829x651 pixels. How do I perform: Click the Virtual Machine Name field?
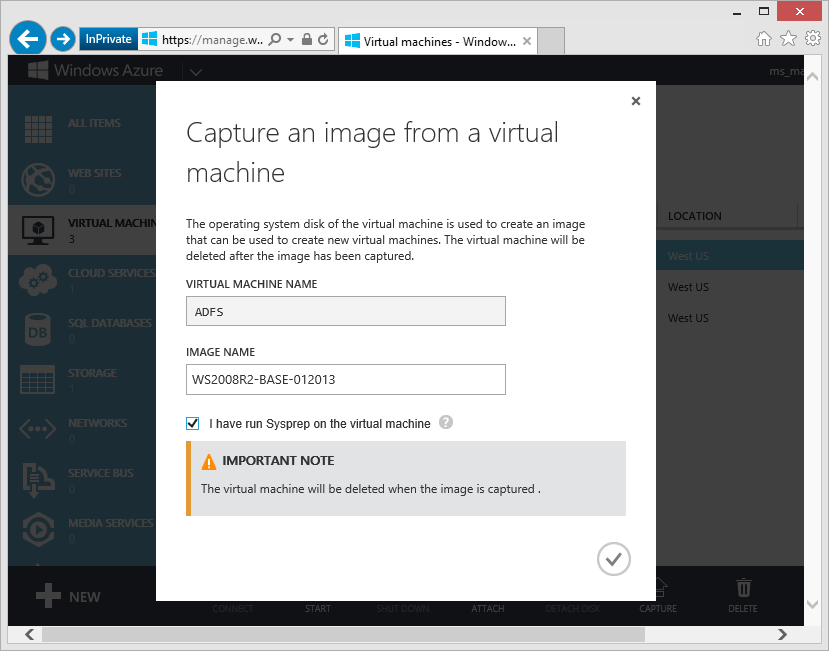point(346,311)
